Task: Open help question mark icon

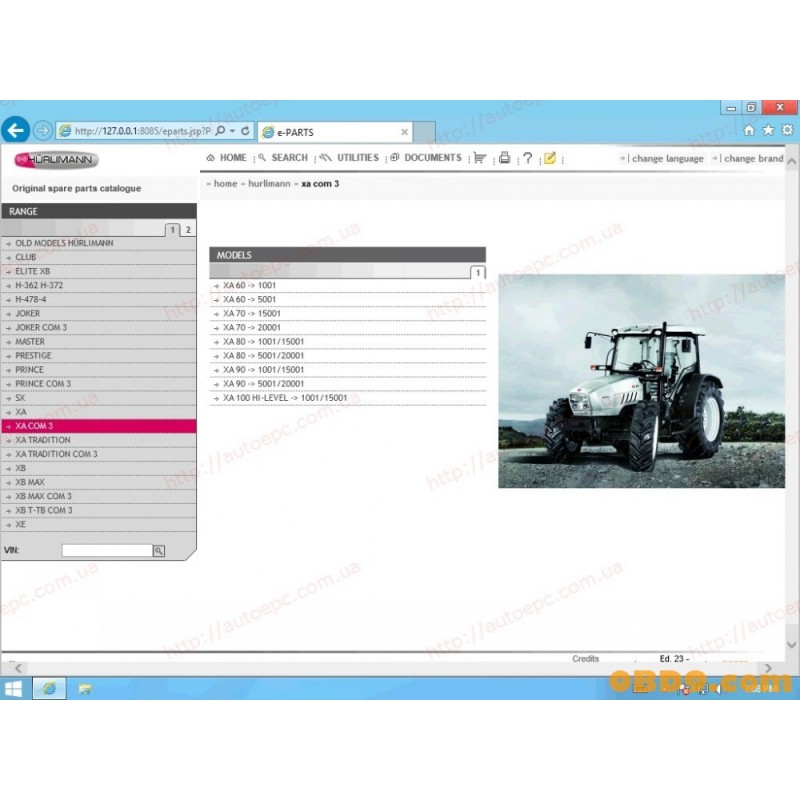Action: click(528, 158)
